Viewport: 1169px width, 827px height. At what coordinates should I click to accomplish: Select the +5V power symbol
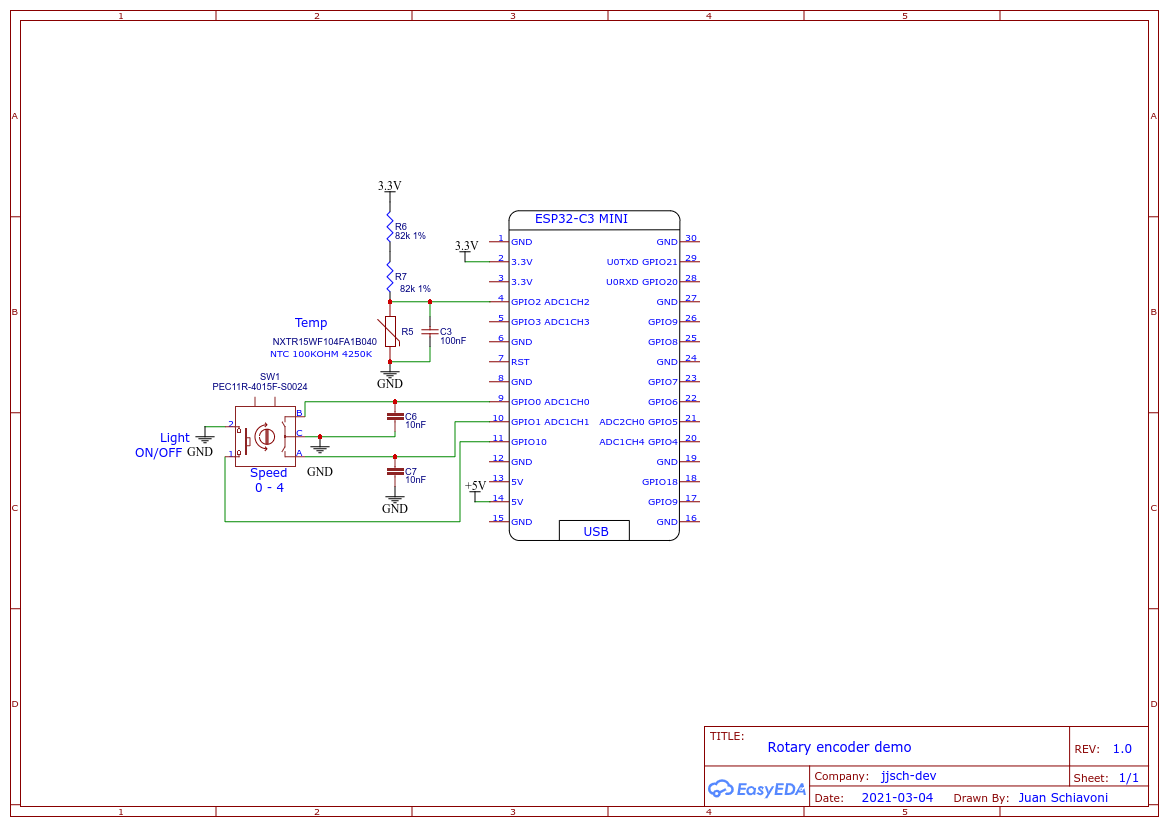[476, 489]
